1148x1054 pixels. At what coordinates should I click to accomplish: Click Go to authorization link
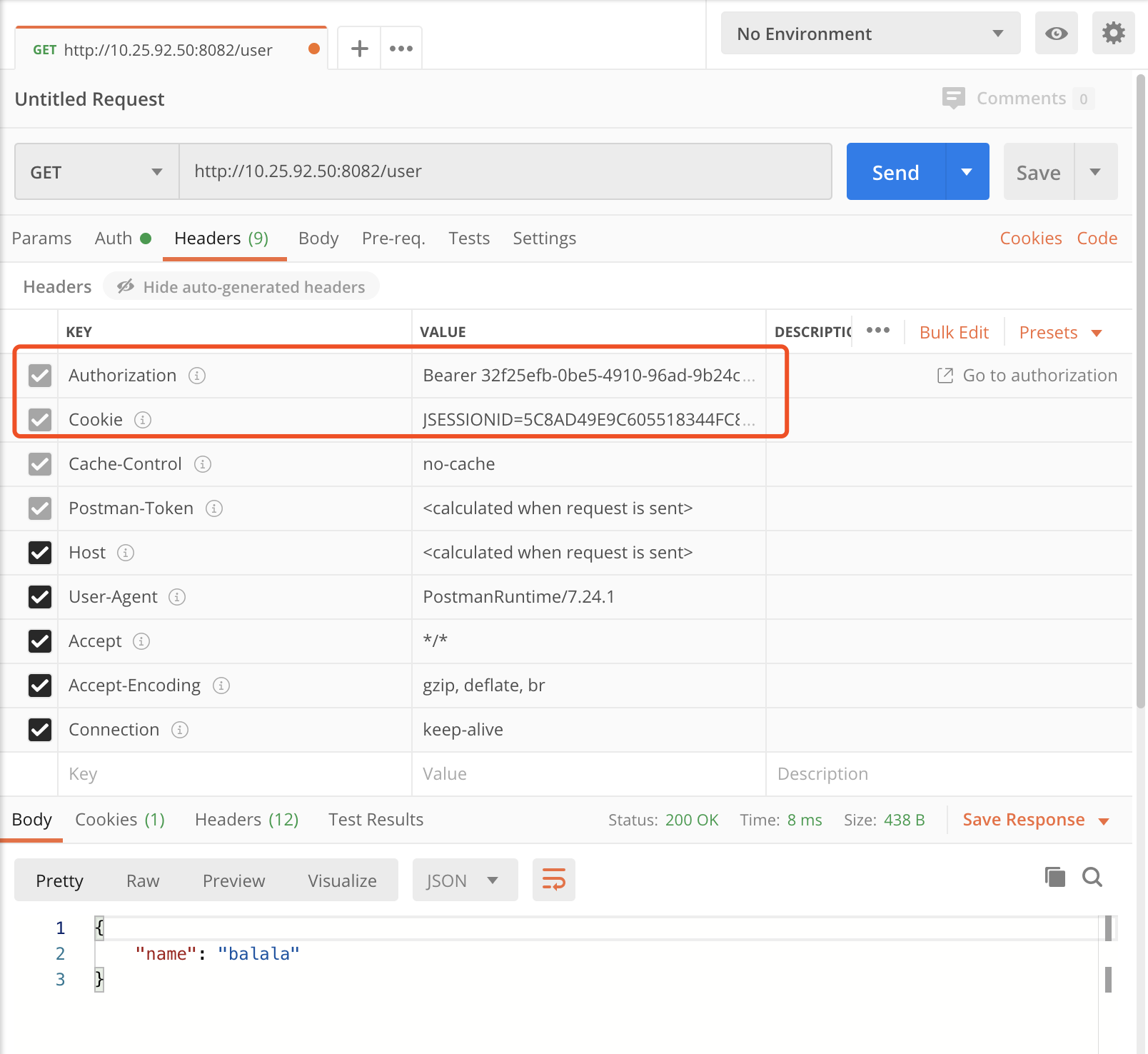tap(1027, 376)
